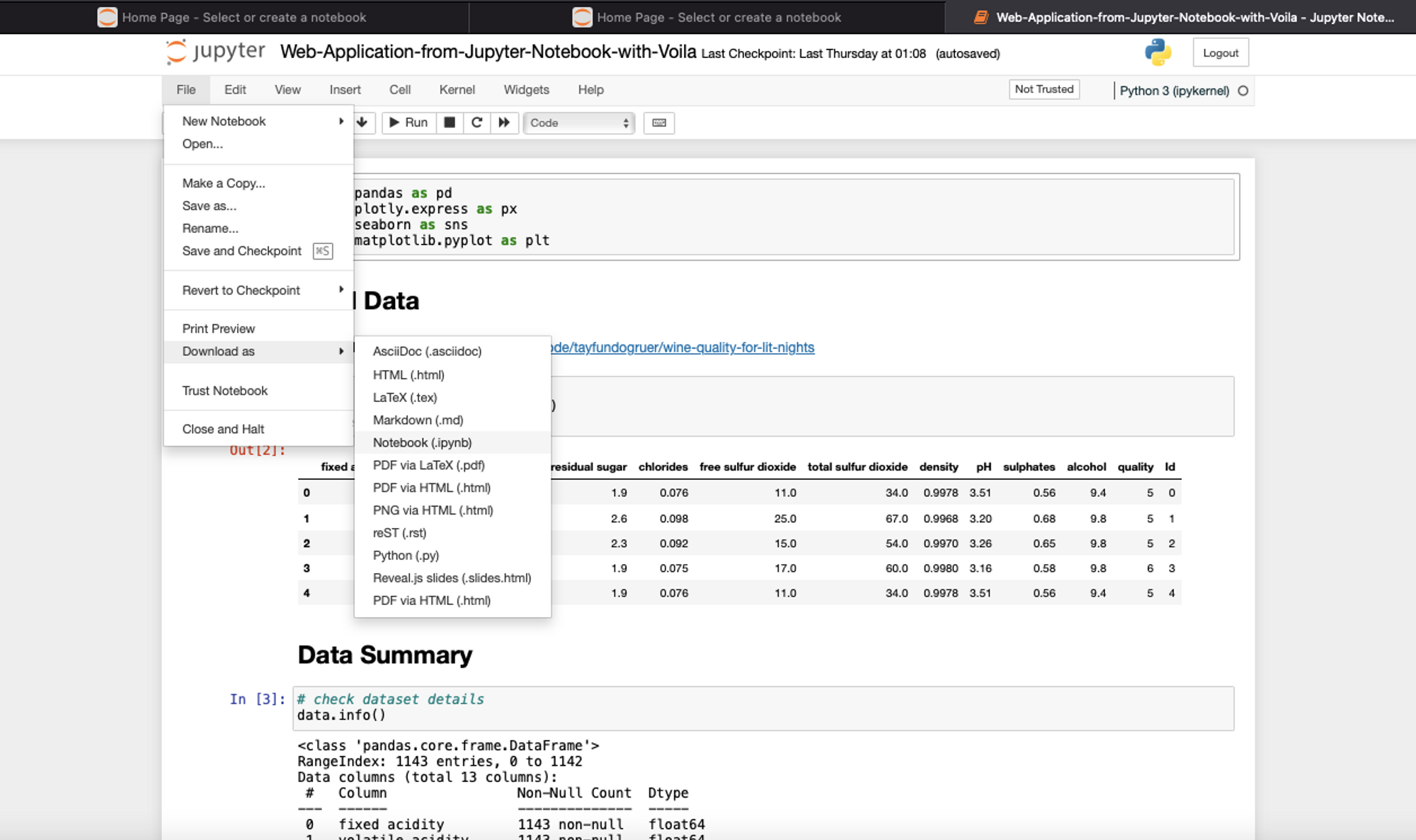The height and width of the screenshot is (840, 1416).
Task: Choose Python (.py) from Download as
Action: [x=406, y=556]
